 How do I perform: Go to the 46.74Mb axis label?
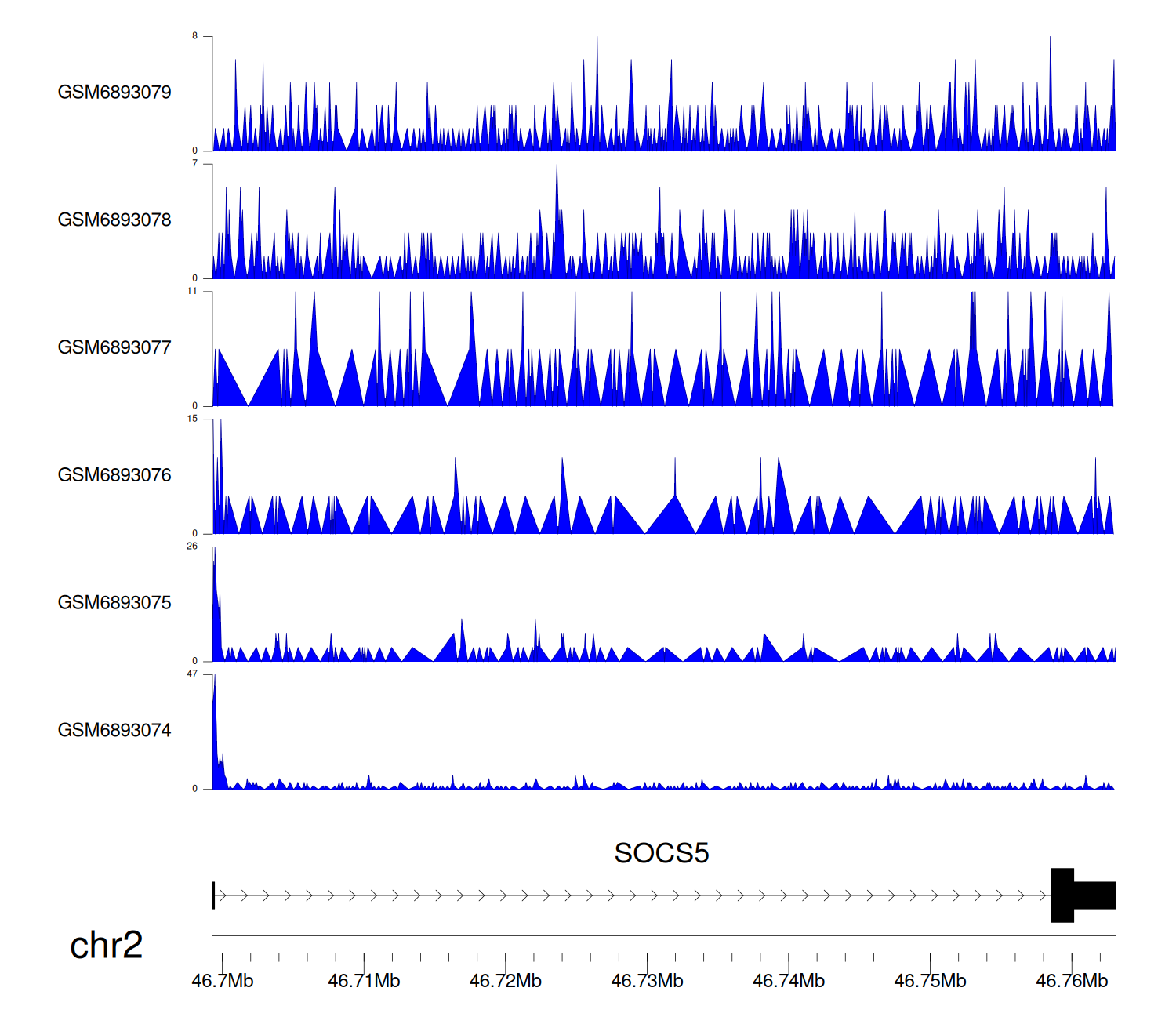[789, 981]
